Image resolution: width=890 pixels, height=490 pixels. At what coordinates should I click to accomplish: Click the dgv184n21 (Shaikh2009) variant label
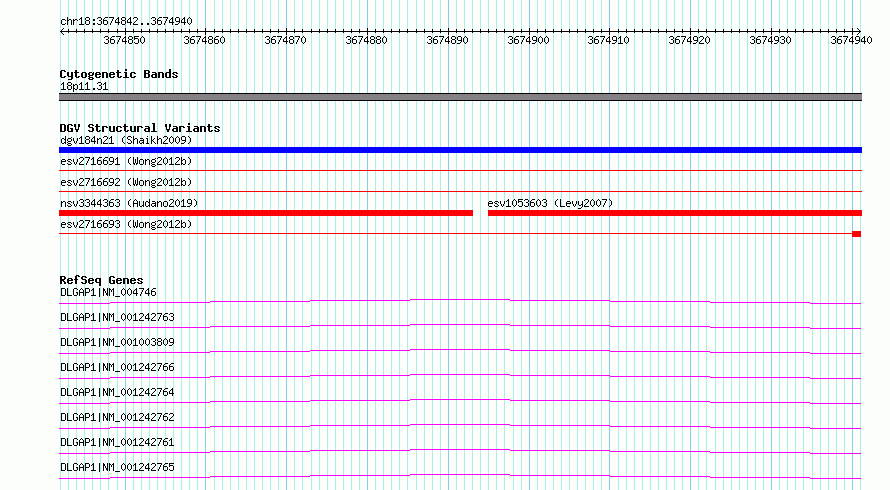(x=126, y=140)
